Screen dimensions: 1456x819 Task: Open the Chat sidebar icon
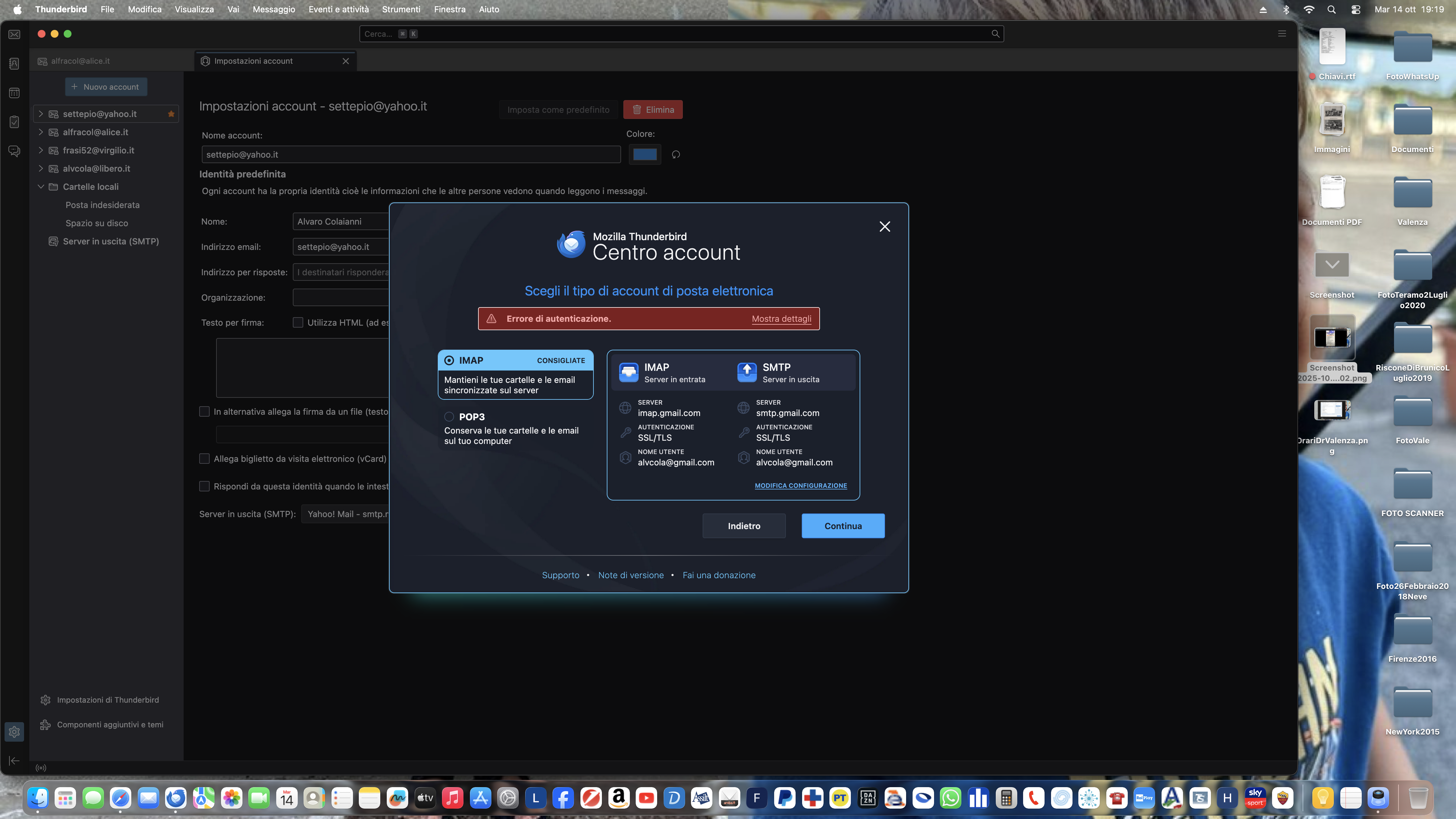click(15, 151)
